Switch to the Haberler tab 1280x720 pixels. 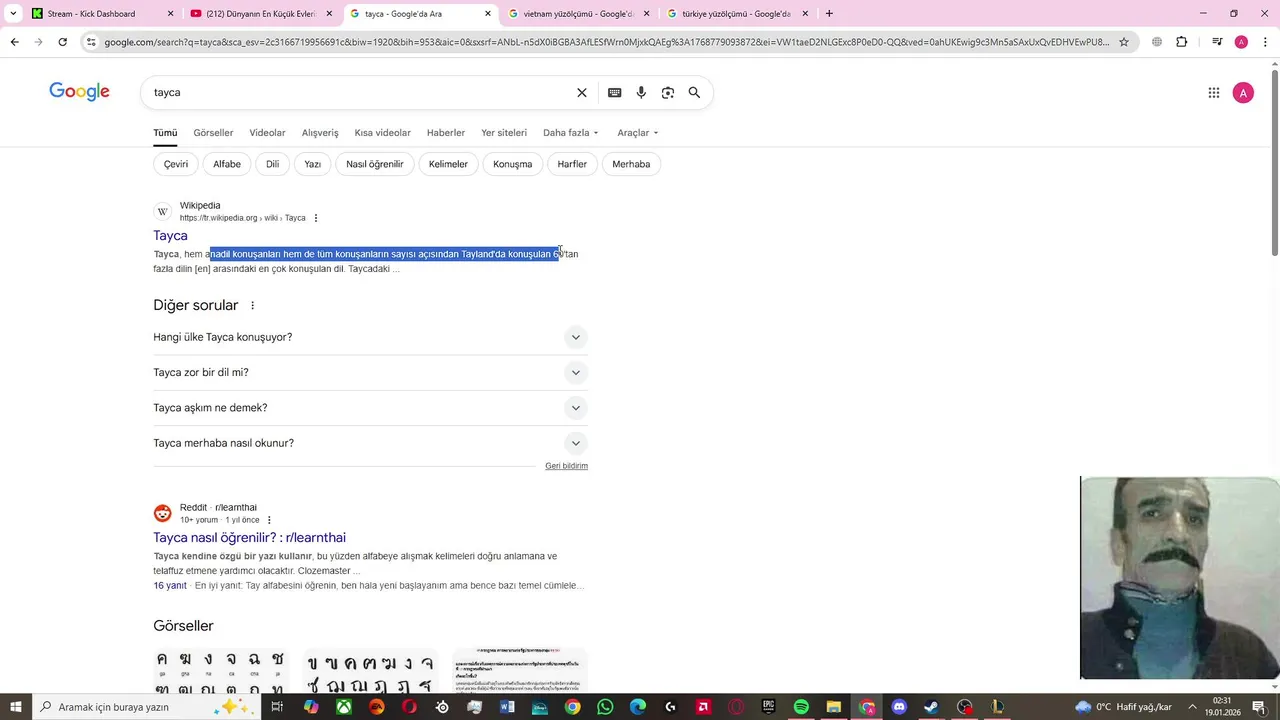[446, 133]
